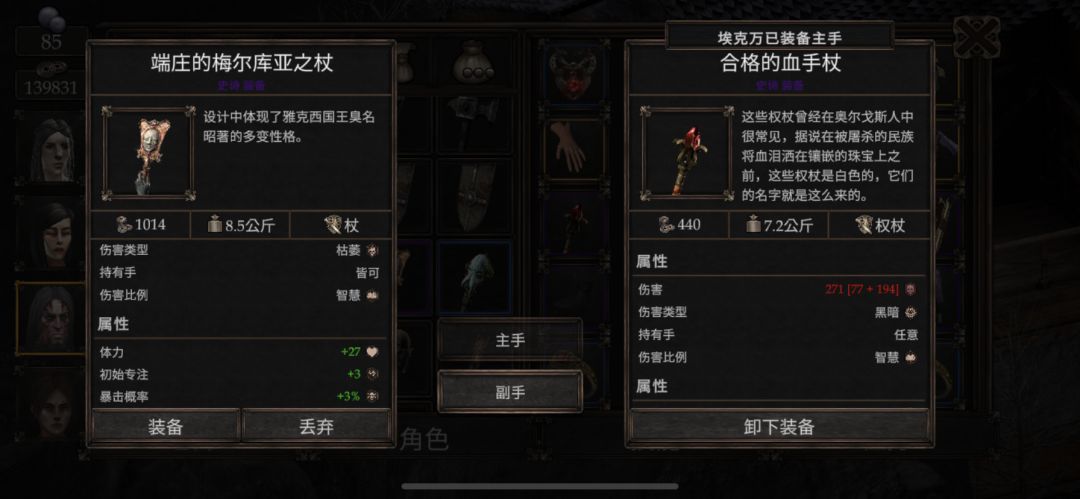Viewport: 1080px width, 499px height.
Task: Select the second character portrait in sidebar
Action: [52, 234]
